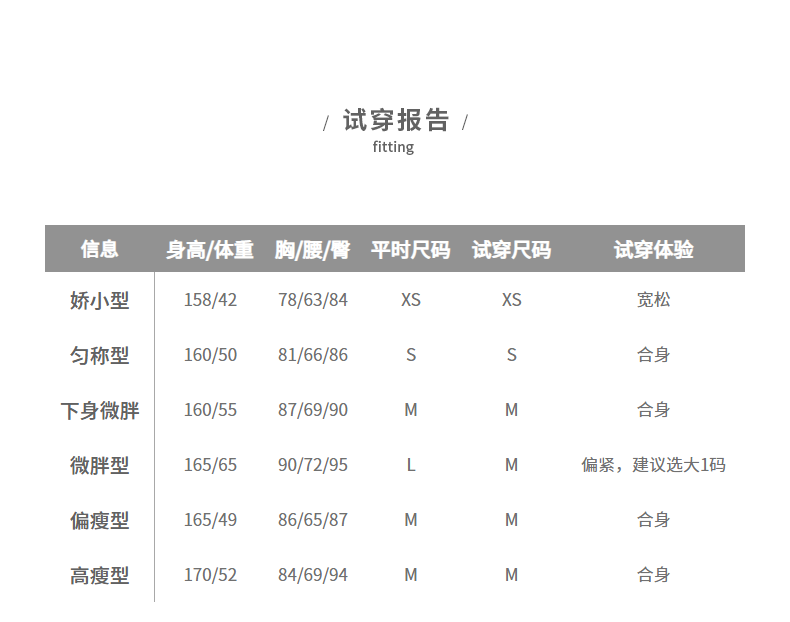This screenshot has width=790, height=622.
Task: Click the 90/72/95 measurements cell
Action: [x=313, y=465]
